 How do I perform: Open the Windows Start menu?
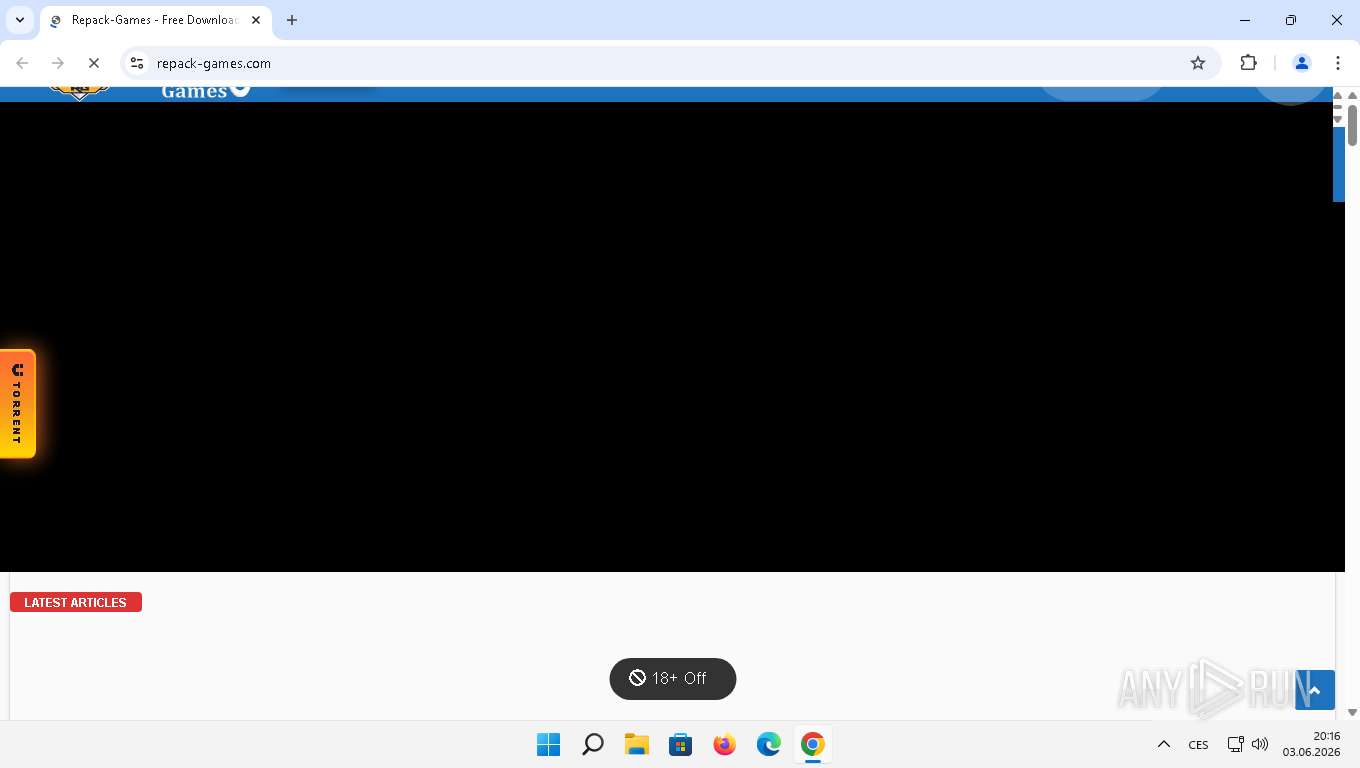tap(549, 745)
